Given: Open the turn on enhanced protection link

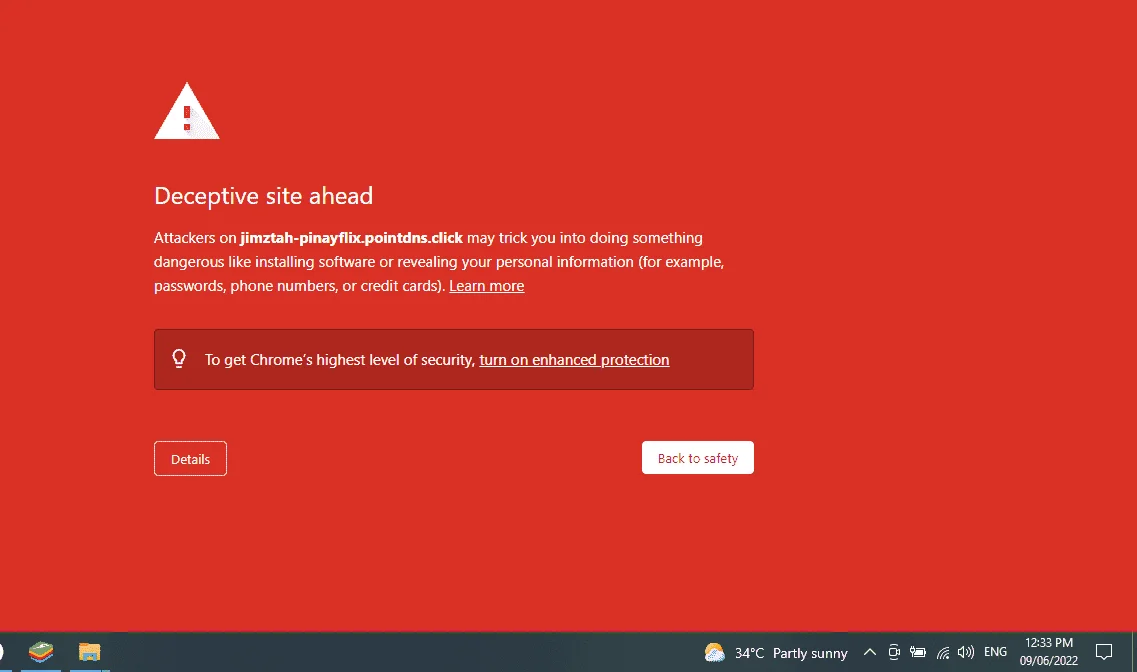Looking at the screenshot, I should [x=574, y=360].
